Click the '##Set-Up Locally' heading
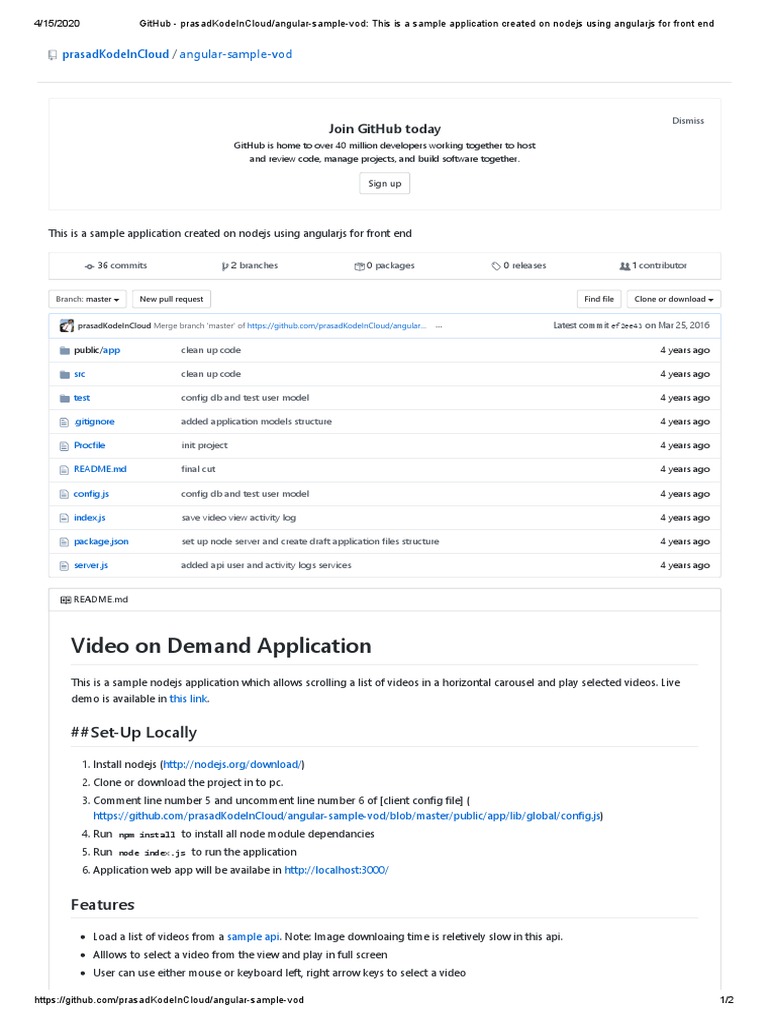The height and width of the screenshot is (1024, 768). [134, 733]
